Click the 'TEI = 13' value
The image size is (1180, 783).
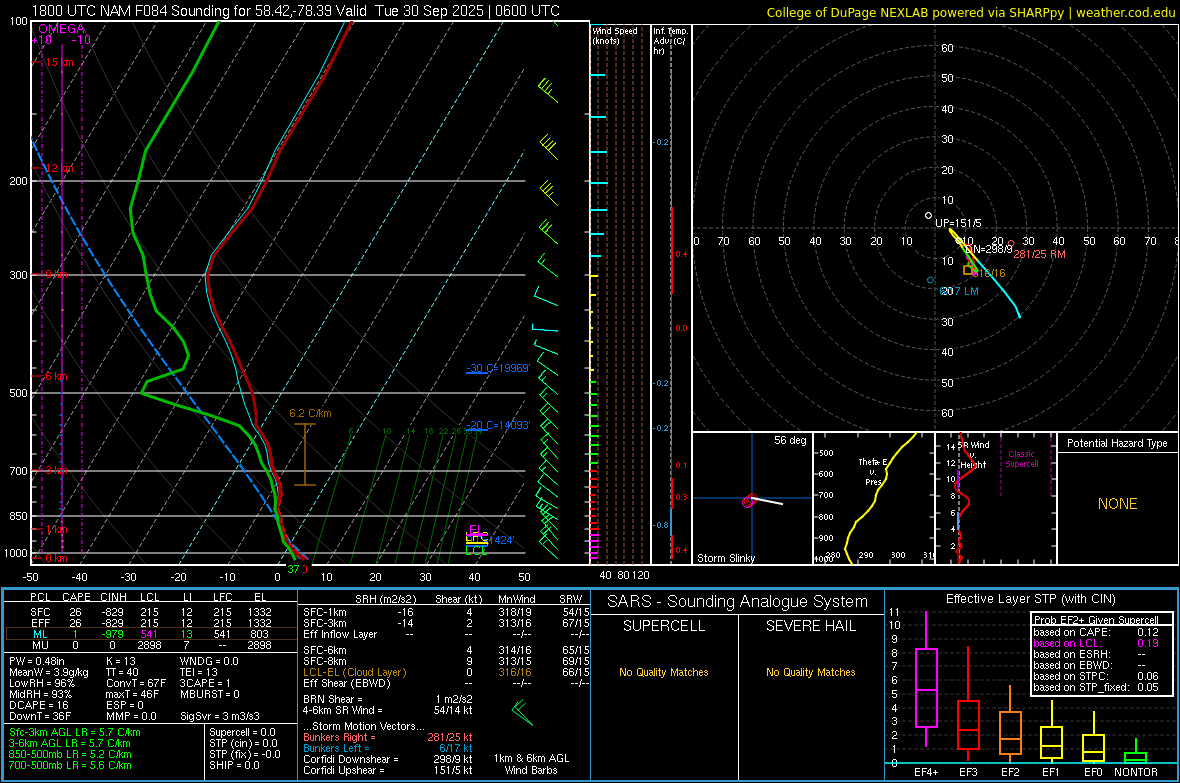pyautogui.click(x=199, y=672)
